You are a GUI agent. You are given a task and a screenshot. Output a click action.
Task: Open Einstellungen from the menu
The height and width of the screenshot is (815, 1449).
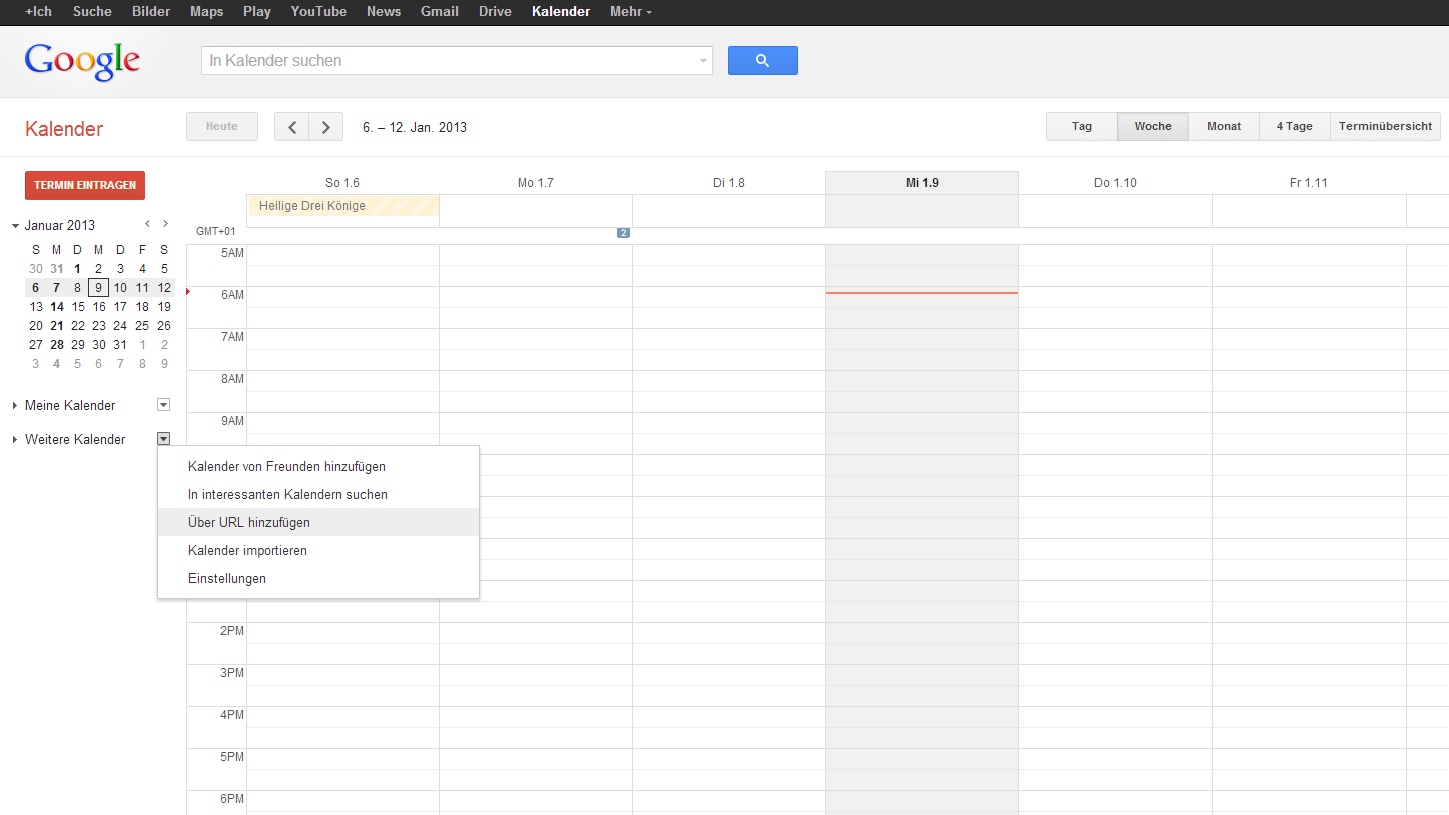(x=318, y=578)
